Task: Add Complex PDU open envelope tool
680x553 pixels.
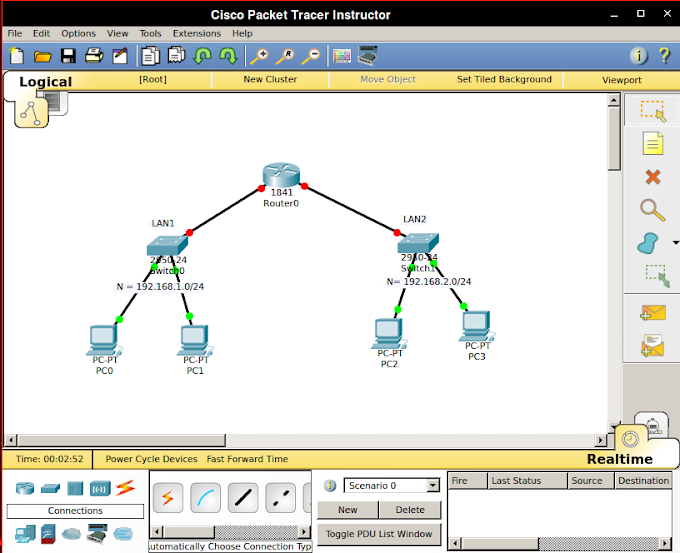Action: (x=653, y=345)
